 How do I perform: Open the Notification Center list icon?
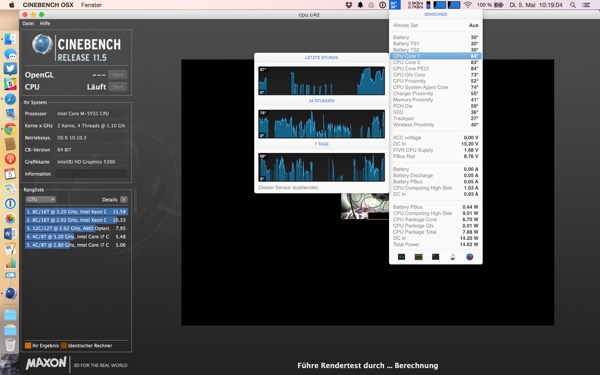coord(586,5)
